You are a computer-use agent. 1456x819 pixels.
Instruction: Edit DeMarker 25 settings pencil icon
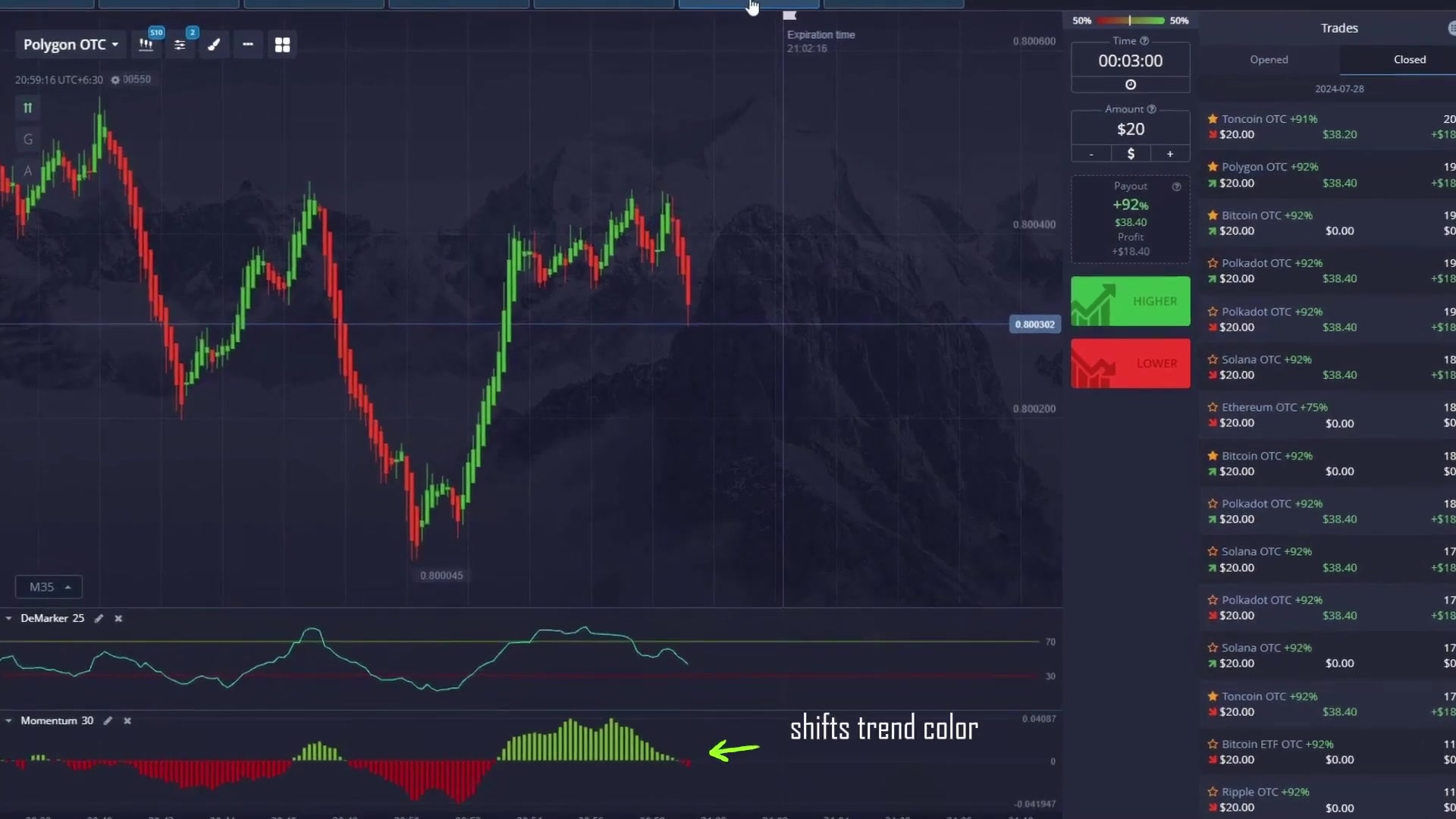point(99,619)
